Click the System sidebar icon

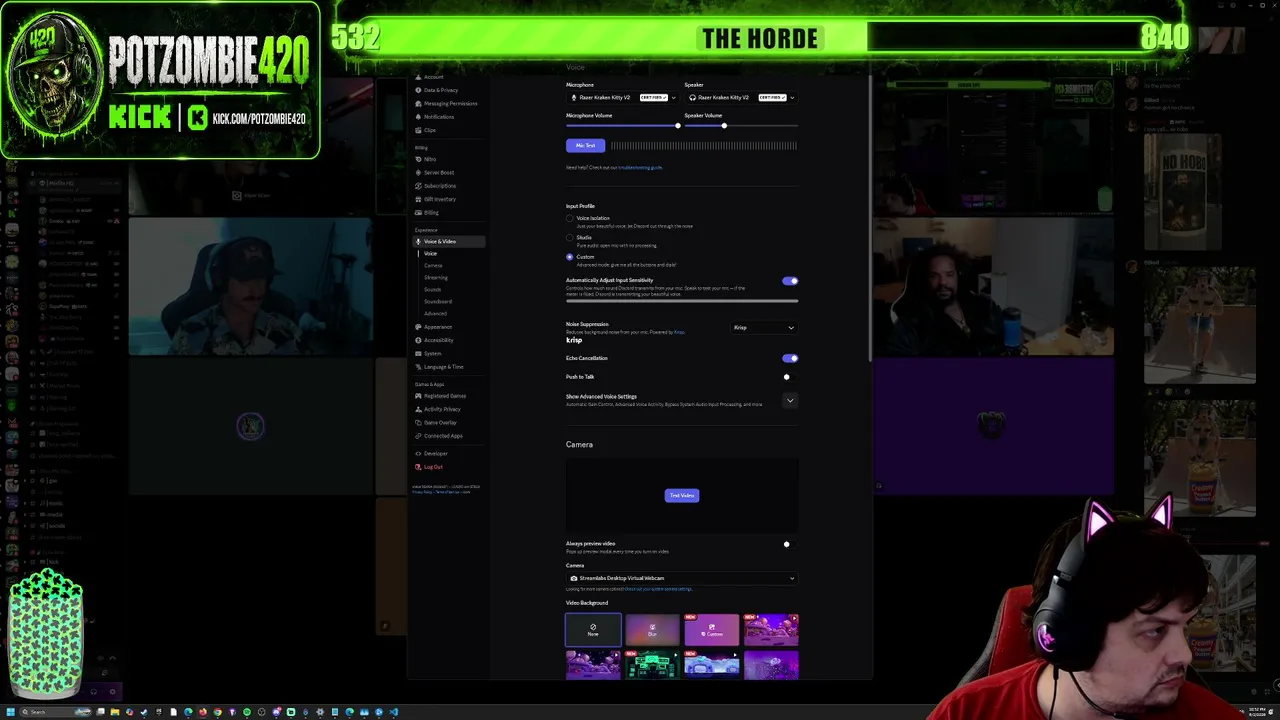418,353
